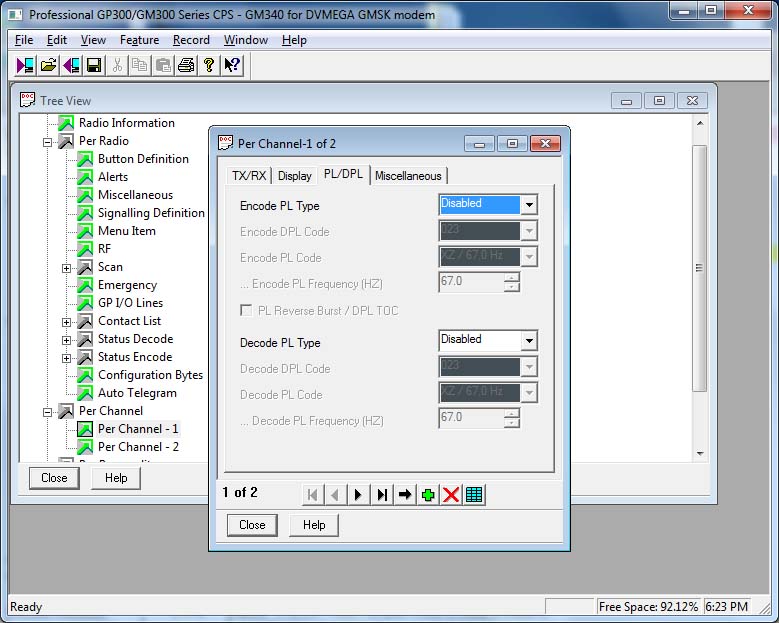Click the Signalling Definition tree icon
The width and height of the screenshot is (779, 623).
[85, 213]
